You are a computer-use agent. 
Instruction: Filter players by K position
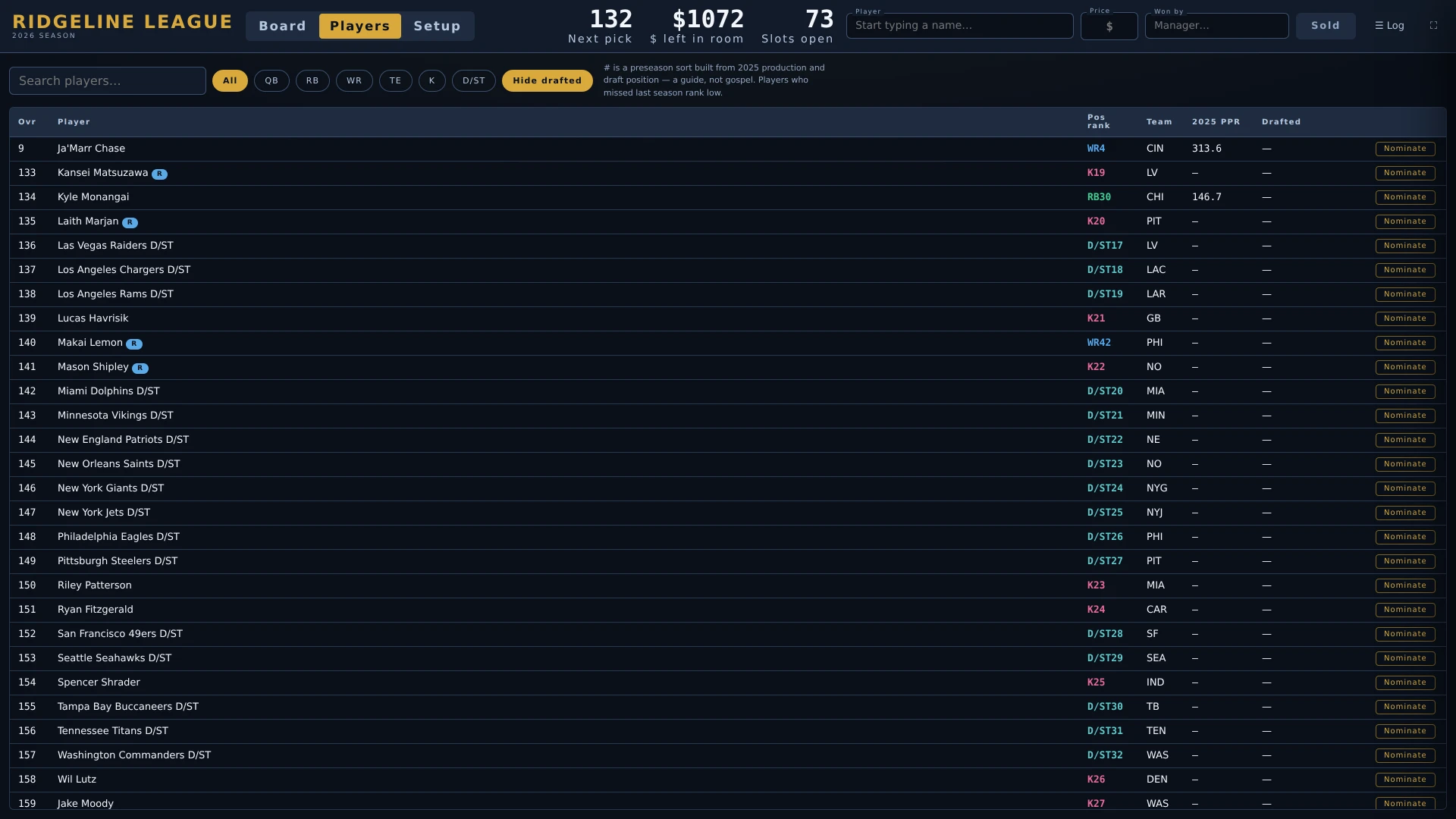(x=431, y=80)
